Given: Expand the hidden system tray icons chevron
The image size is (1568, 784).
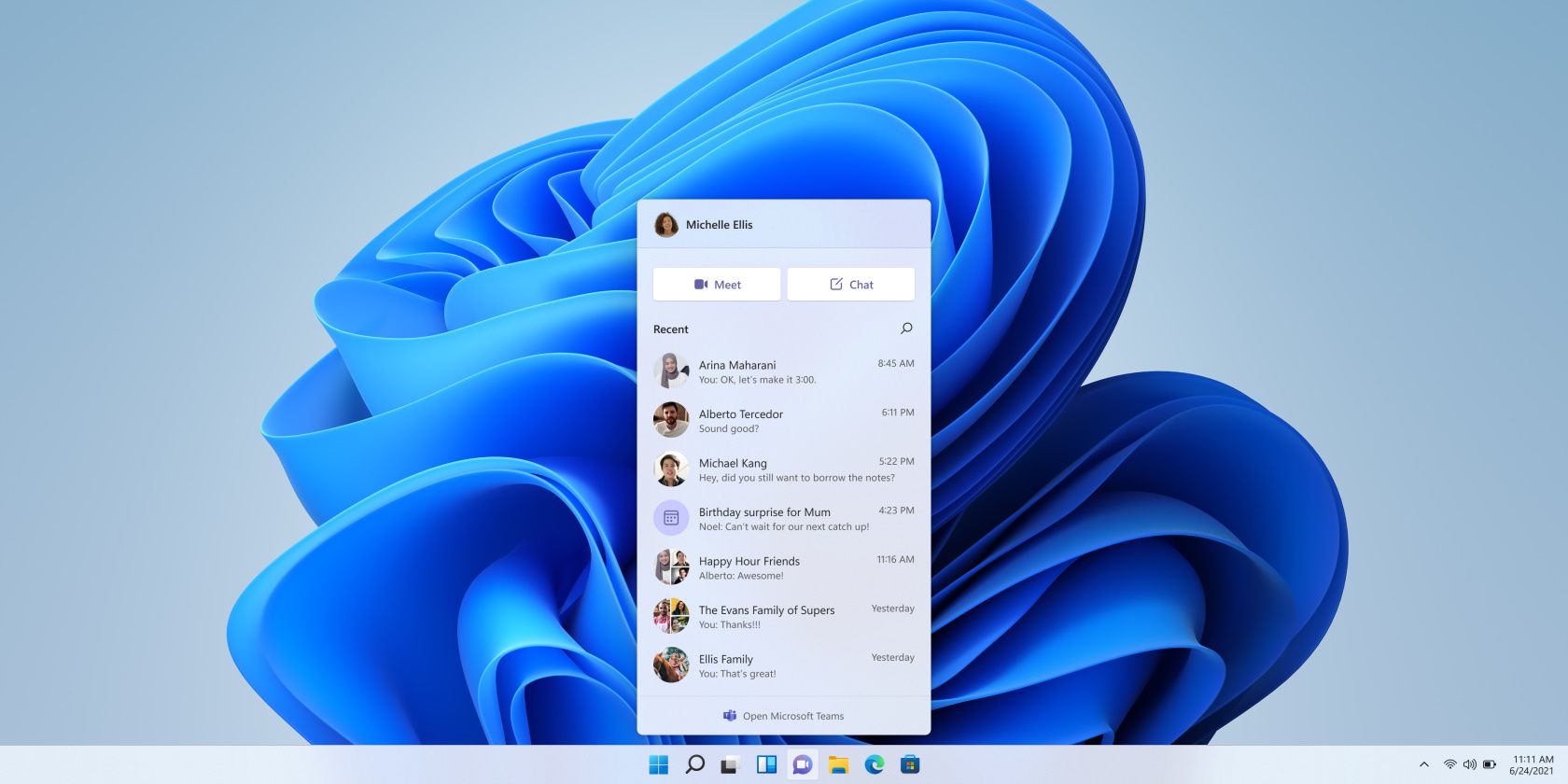Looking at the screenshot, I should [x=1423, y=765].
